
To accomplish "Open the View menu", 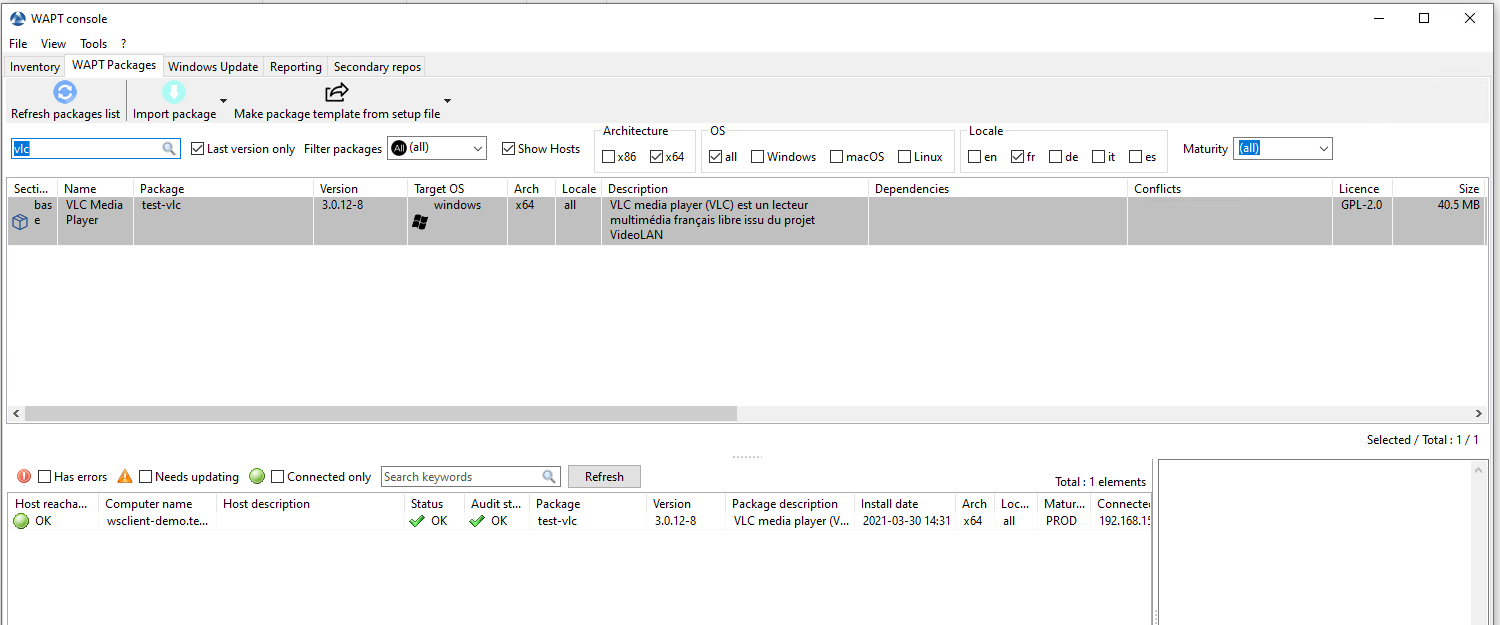I will pyautogui.click(x=53, y=44).
